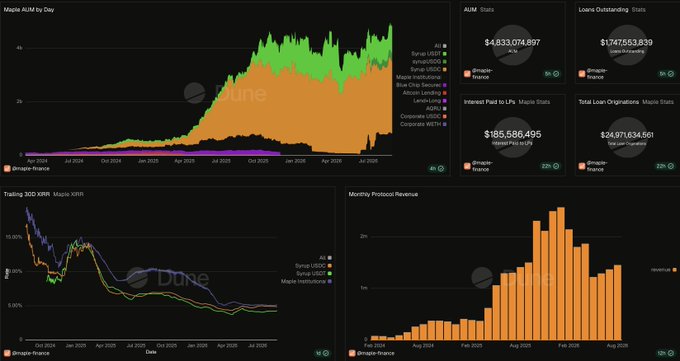Toggle the All series in Trailing XIRR legend
Screen dimensions: 680x361
pyautogui.click(x=325, y=258)
